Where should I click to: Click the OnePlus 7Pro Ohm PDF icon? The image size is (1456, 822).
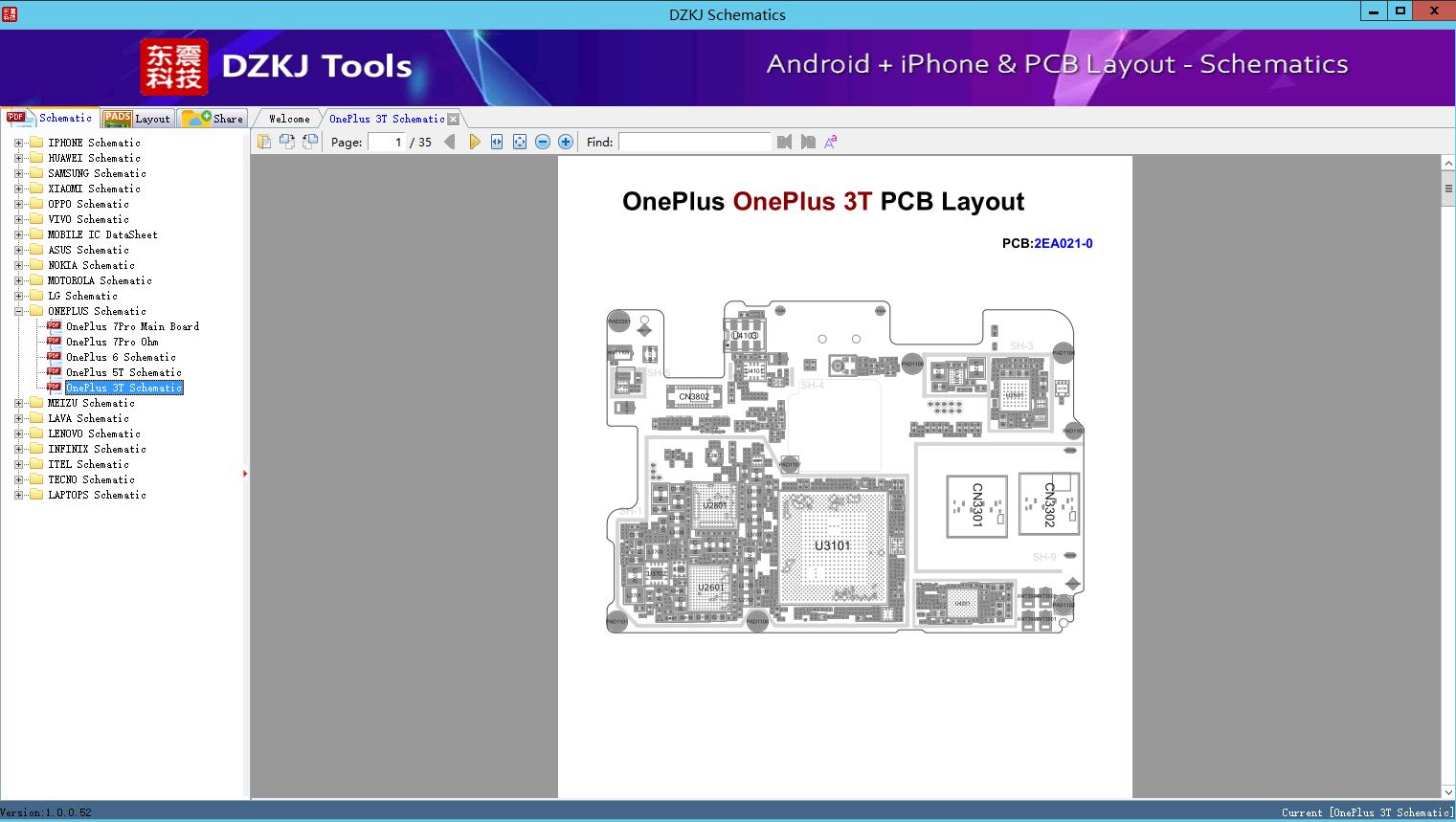54,342
